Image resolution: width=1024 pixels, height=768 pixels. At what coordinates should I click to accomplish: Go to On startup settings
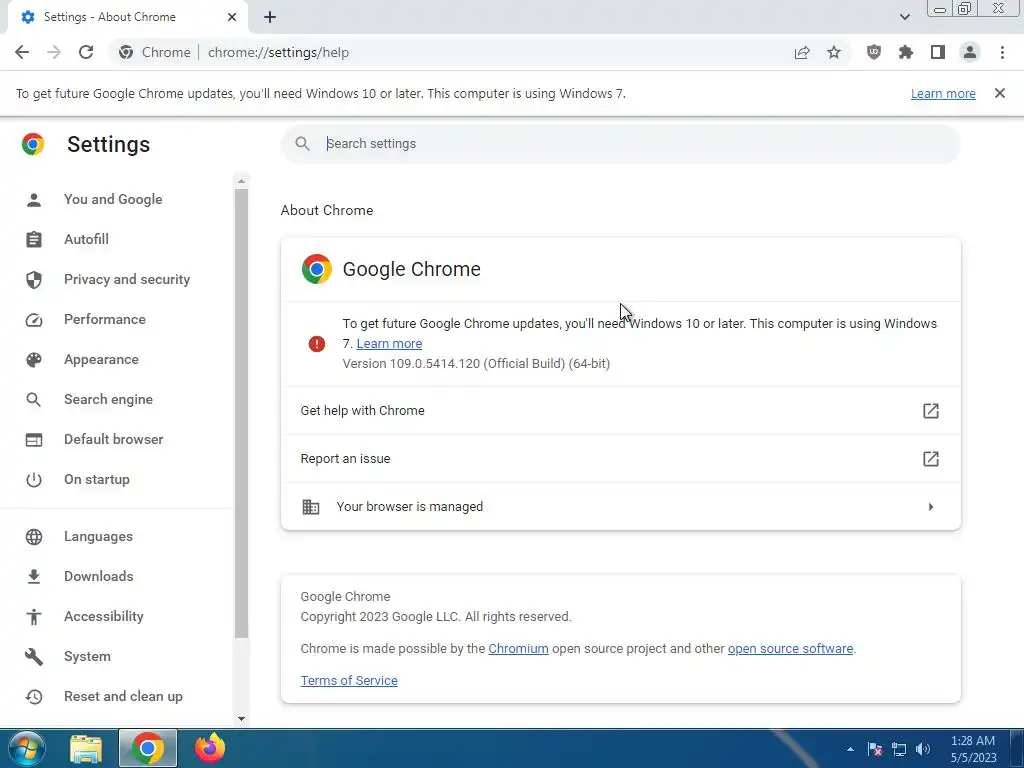97,479
